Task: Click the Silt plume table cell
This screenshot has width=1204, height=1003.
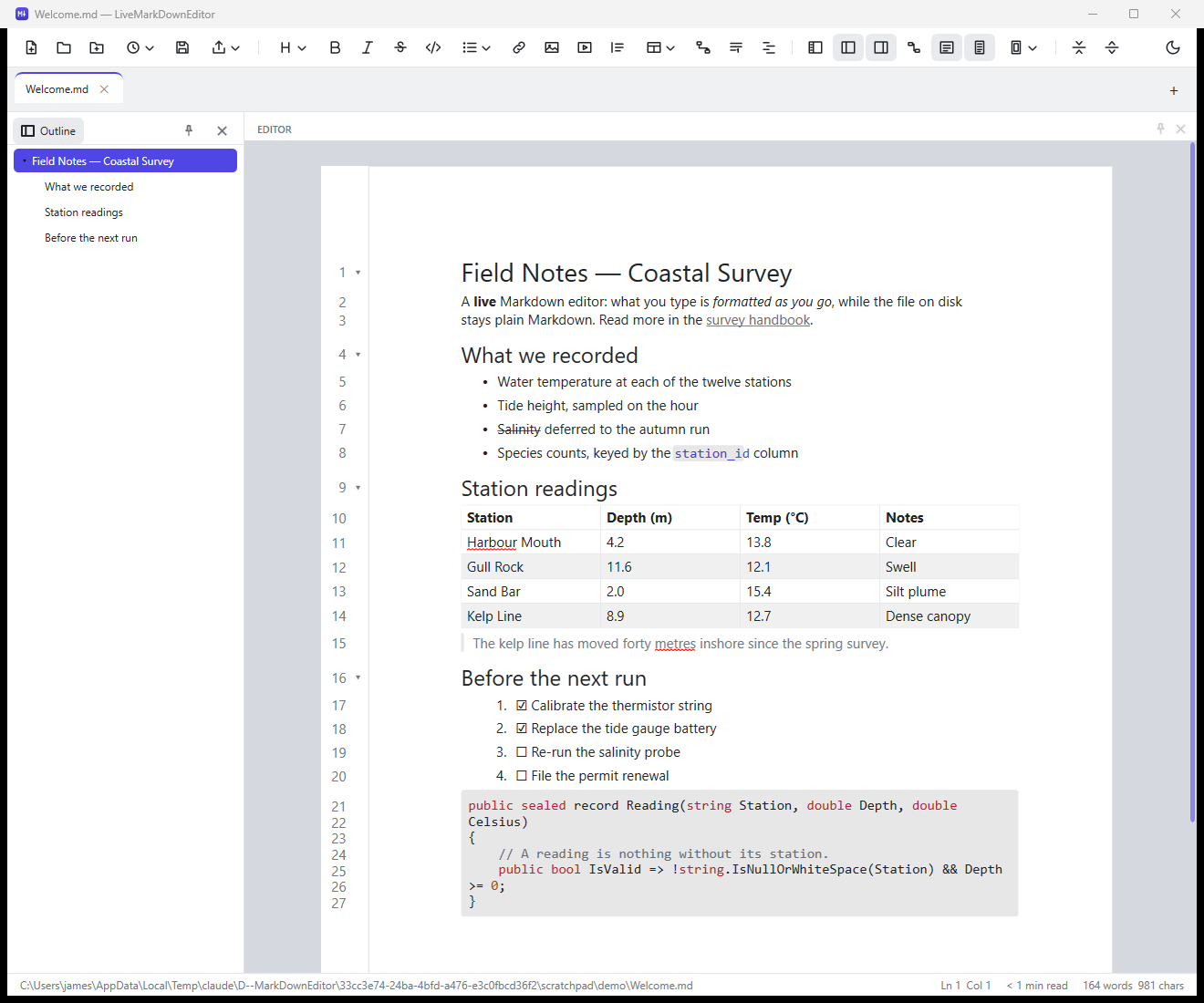Action: (x=949, y=592)
